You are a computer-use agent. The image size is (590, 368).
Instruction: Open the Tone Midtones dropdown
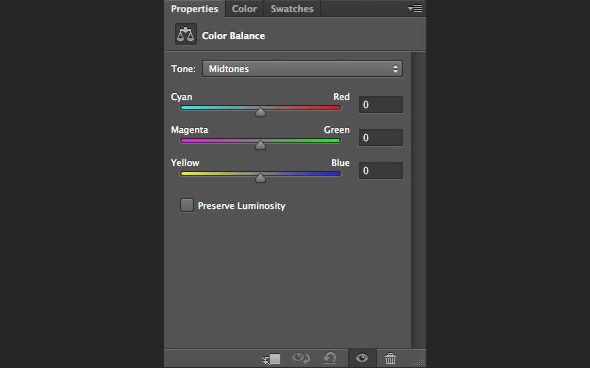tap(302, 69)
